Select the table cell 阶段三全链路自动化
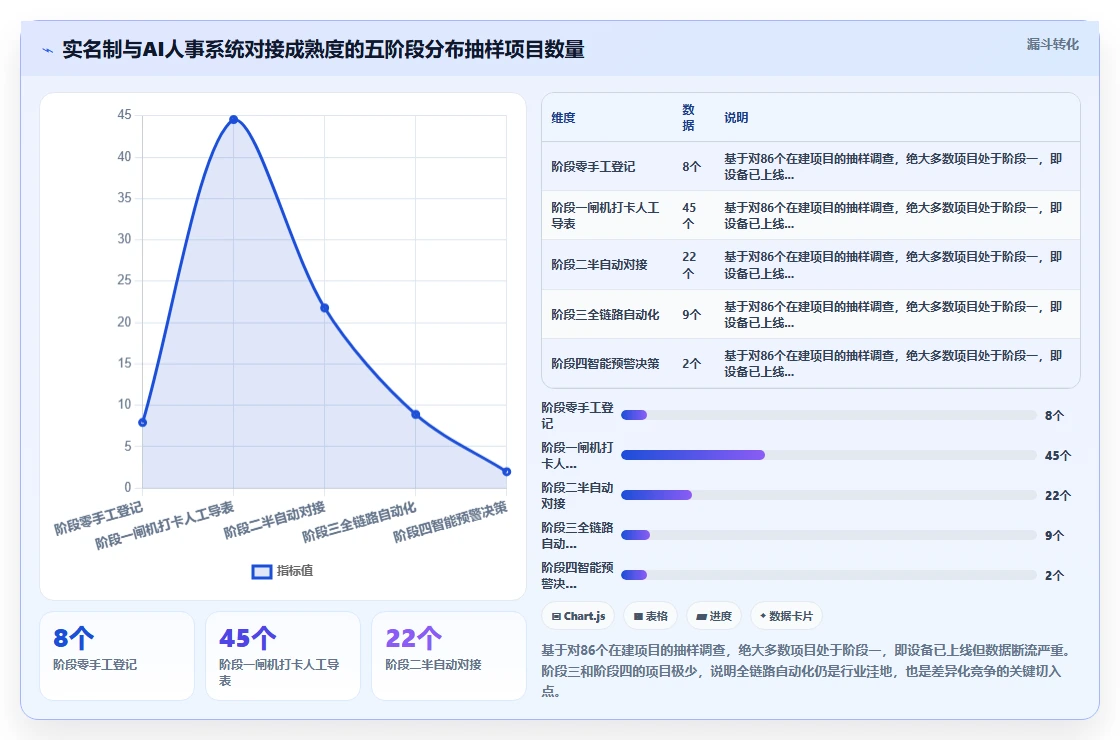Image resolution: width=1120 pixels, height=740 pixels. tap(605, 314)
